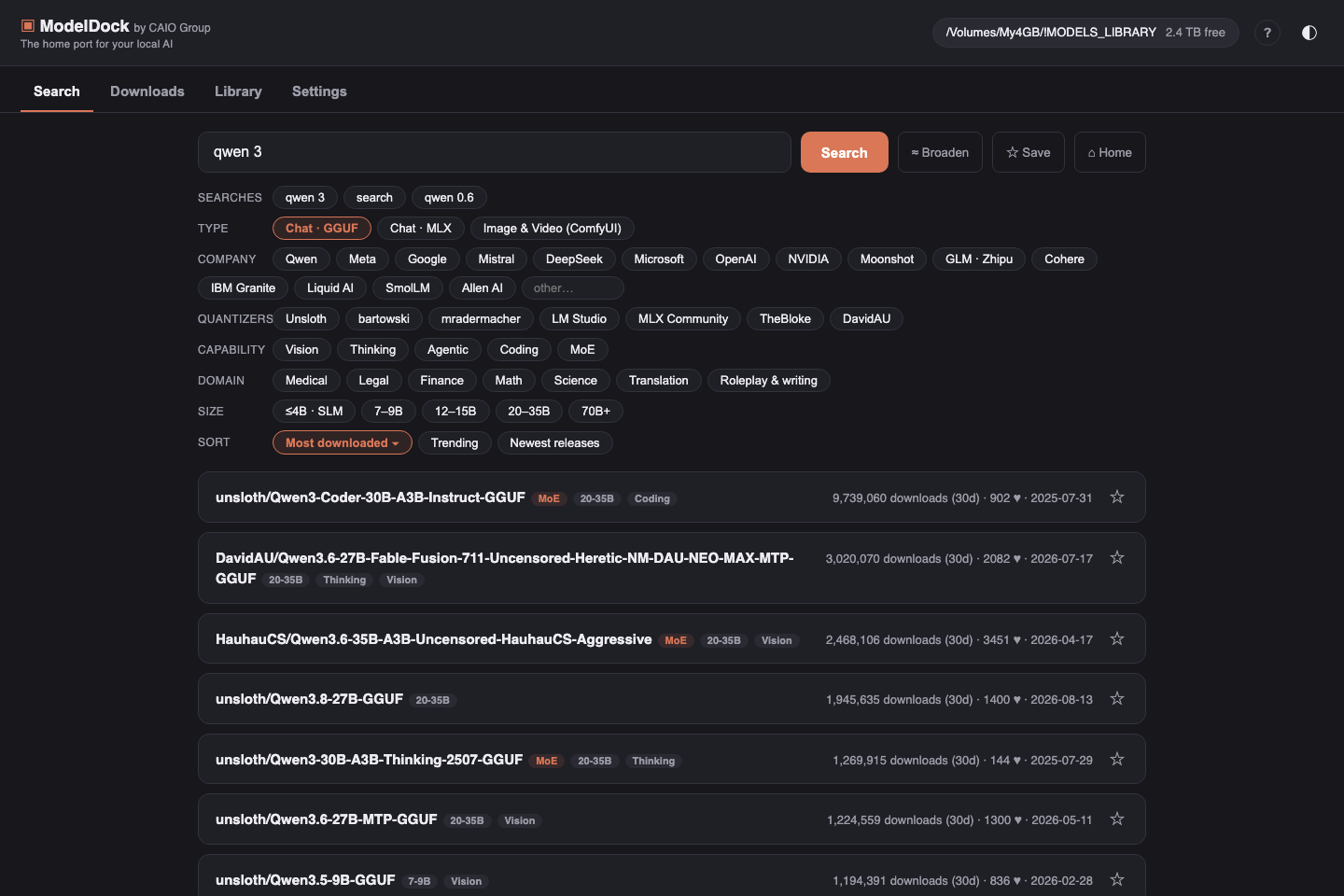This screenshot has width=1344, height=896.
Task: Go to the Settings tab
Action: (319, 91)
